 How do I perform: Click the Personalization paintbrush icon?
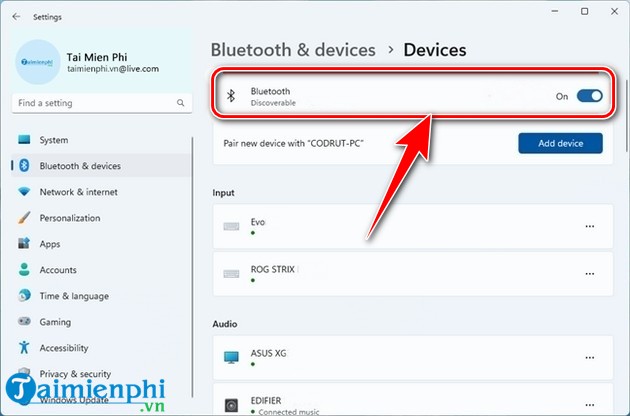click(x=24, y=218)
